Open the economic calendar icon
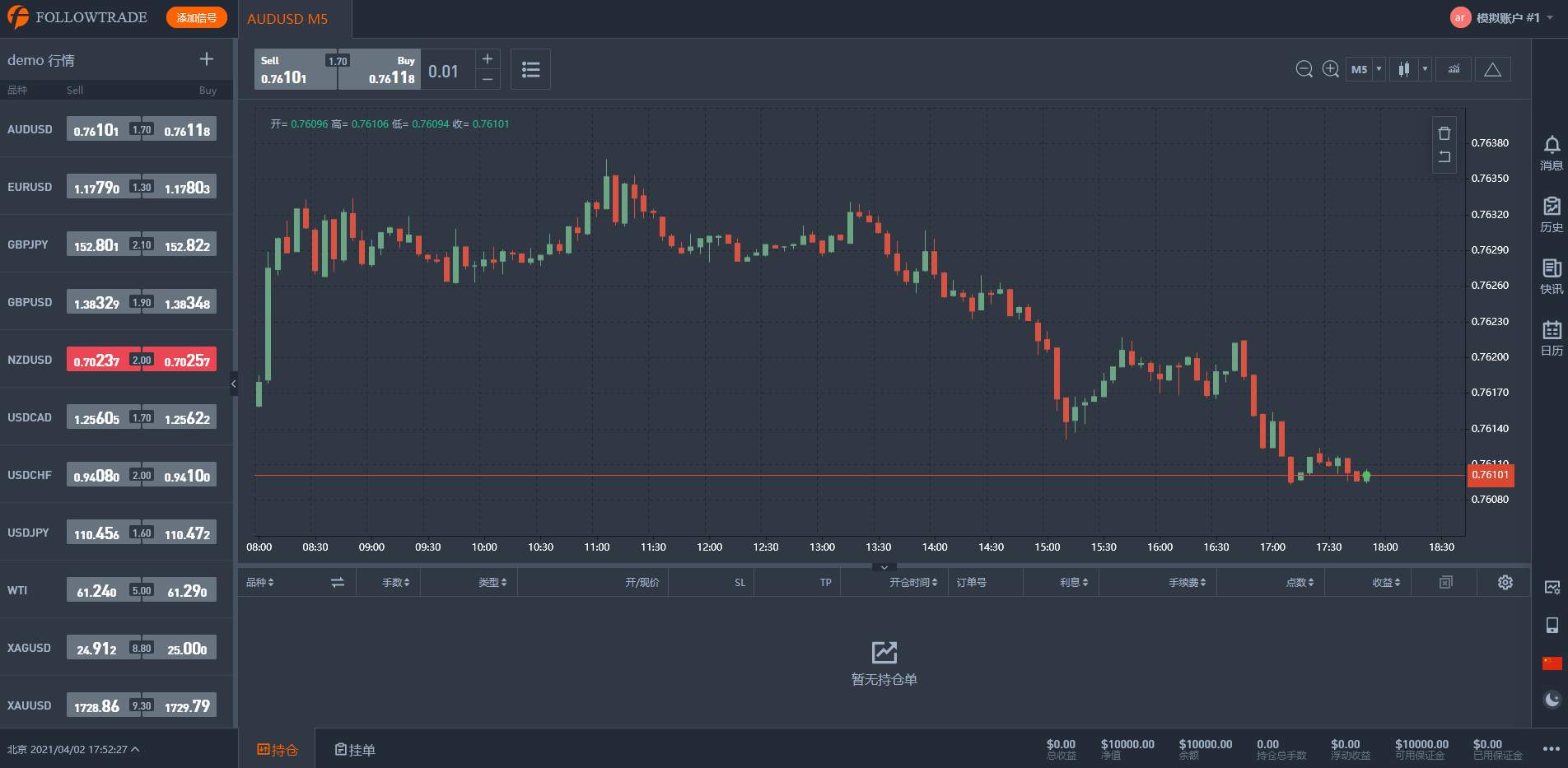The image size is (1568, 768). (x=1552, y=338)
